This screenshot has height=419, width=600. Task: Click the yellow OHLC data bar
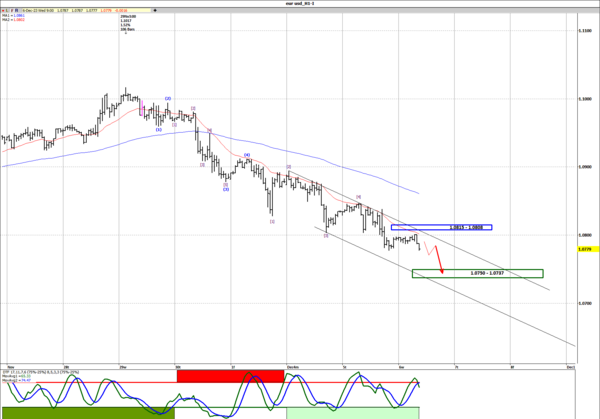[86, 10]
